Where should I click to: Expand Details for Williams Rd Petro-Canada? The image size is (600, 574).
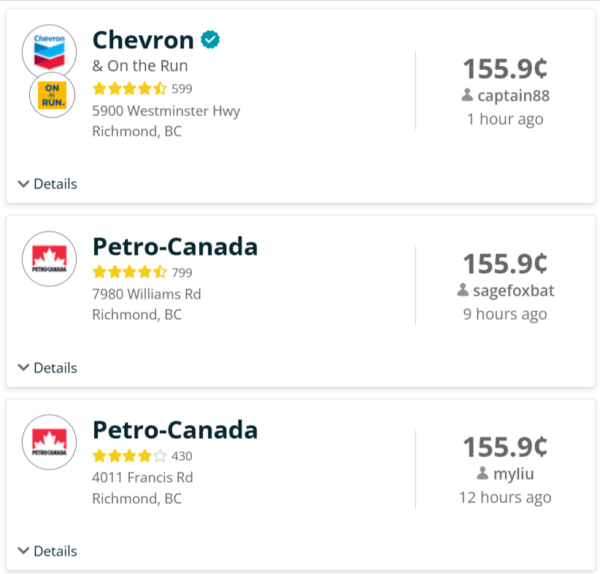coord(47,368)
